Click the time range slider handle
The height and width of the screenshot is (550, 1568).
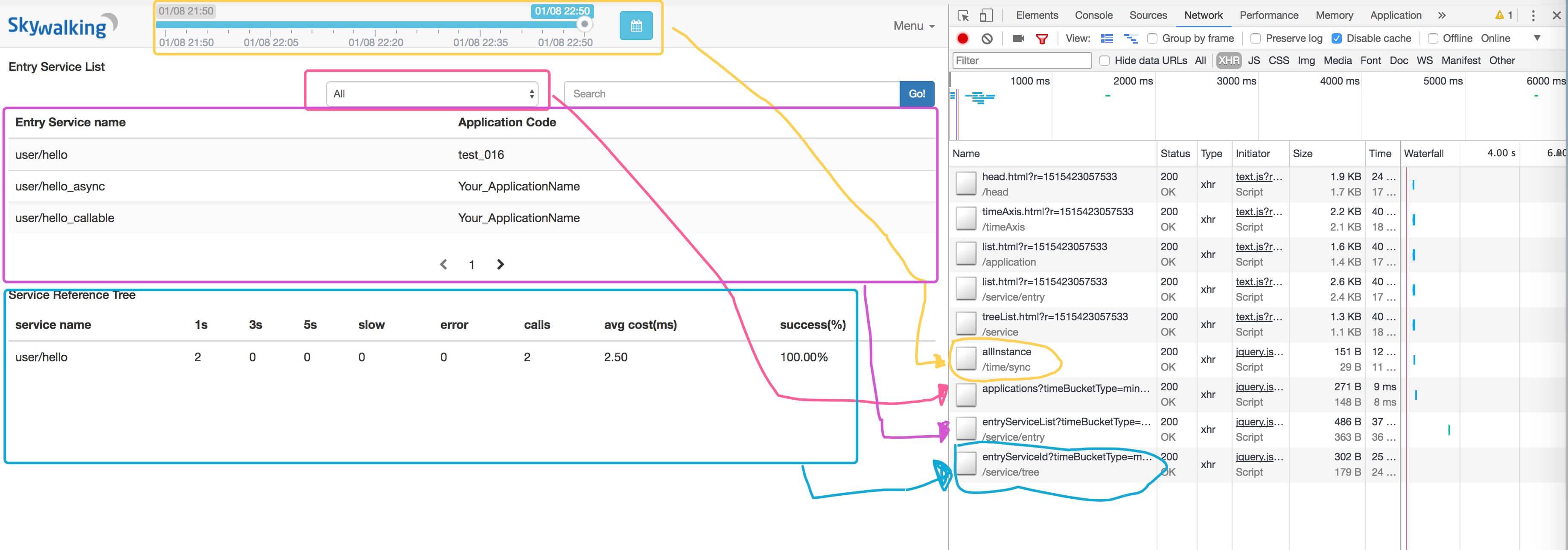click(584, 24)
